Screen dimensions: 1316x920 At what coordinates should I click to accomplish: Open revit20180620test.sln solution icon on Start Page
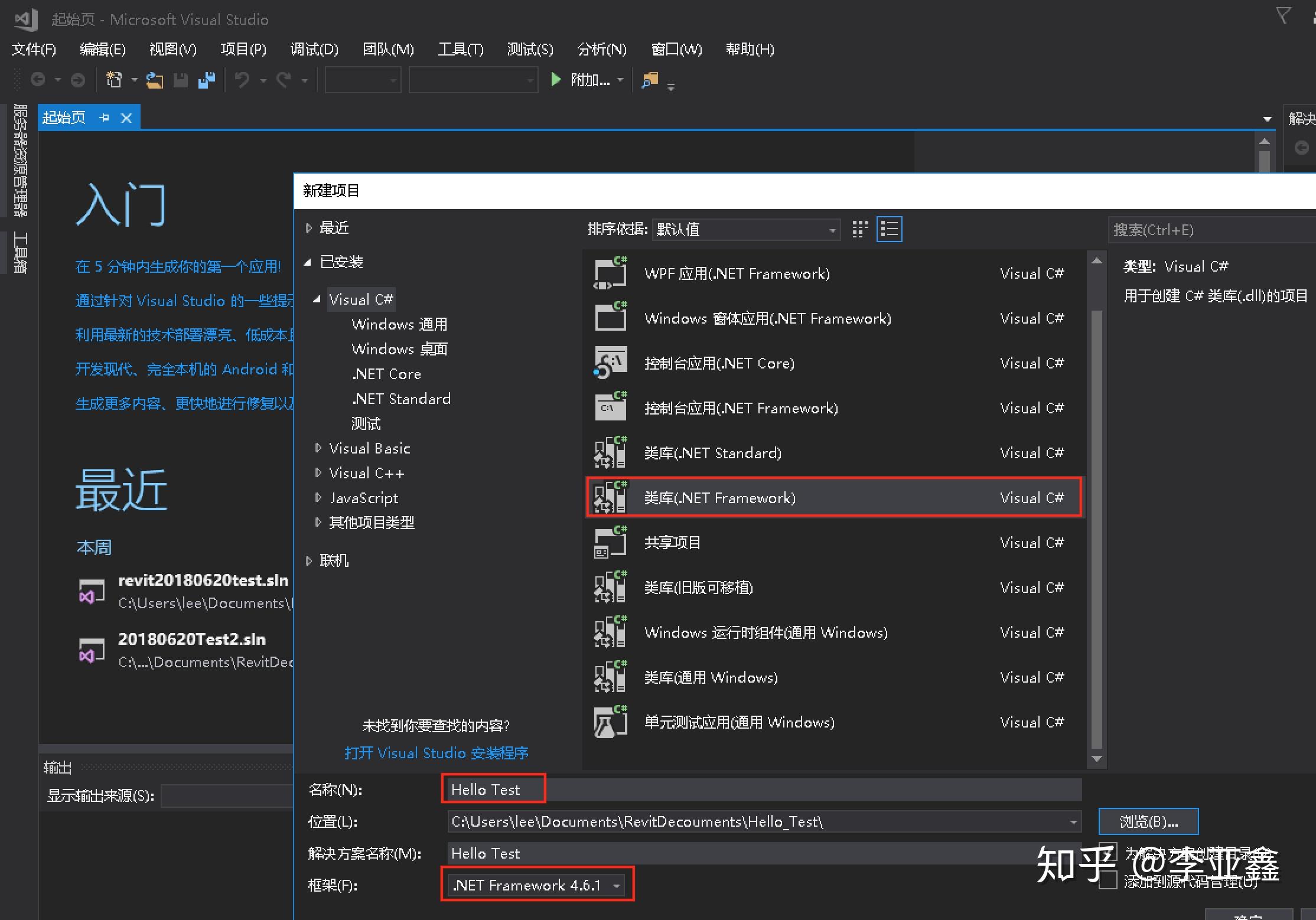[92, 591]
